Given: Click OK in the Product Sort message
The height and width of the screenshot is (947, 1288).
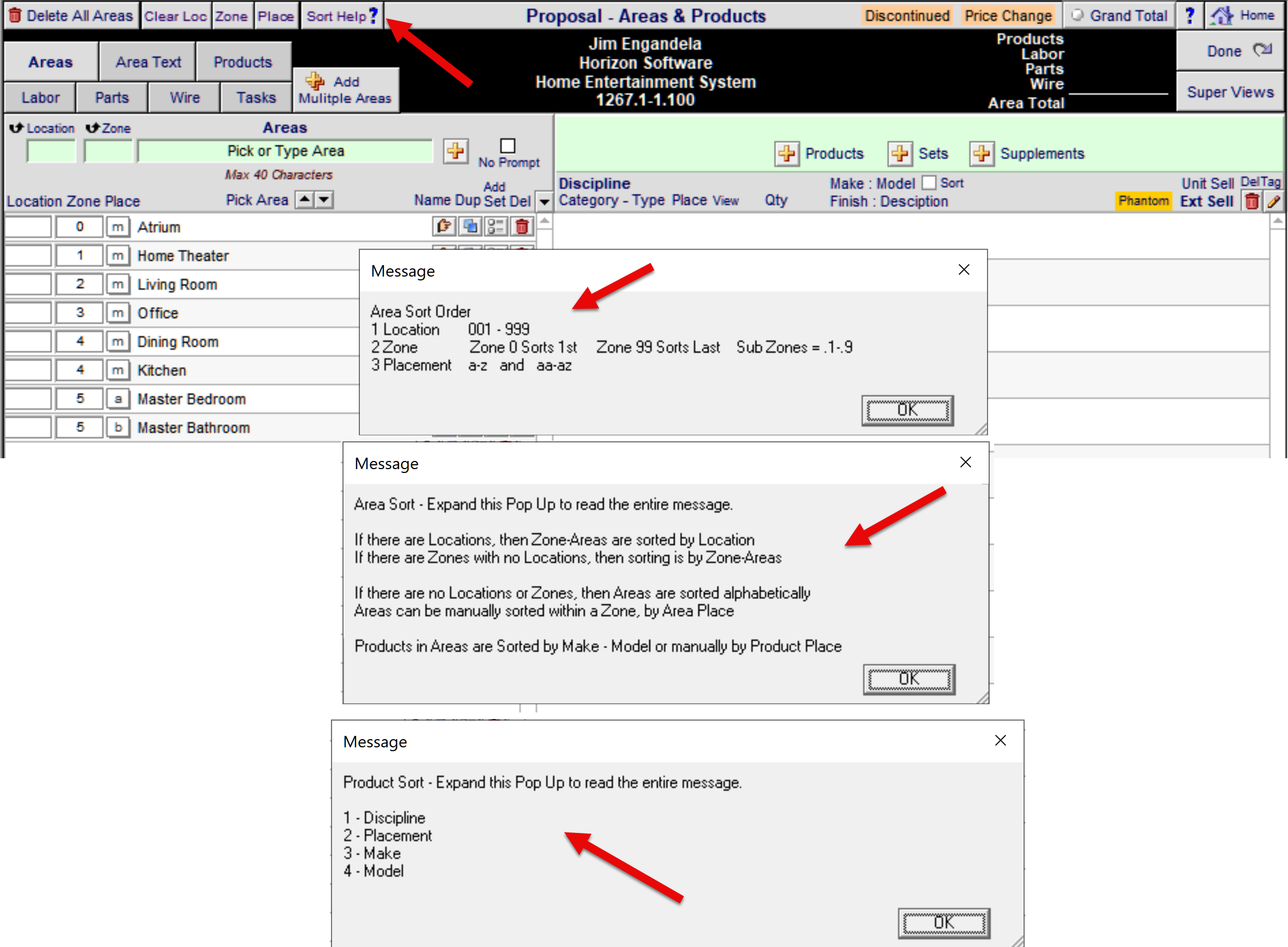Looking at the screenshot, I should 944,923.
